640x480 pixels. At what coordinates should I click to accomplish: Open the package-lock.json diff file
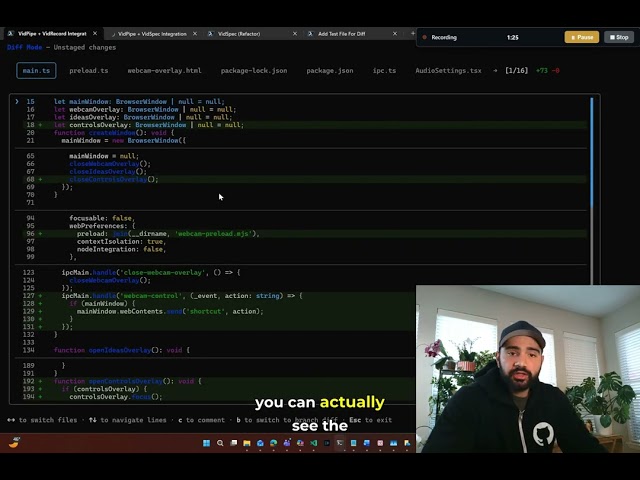tap(254, 71)
